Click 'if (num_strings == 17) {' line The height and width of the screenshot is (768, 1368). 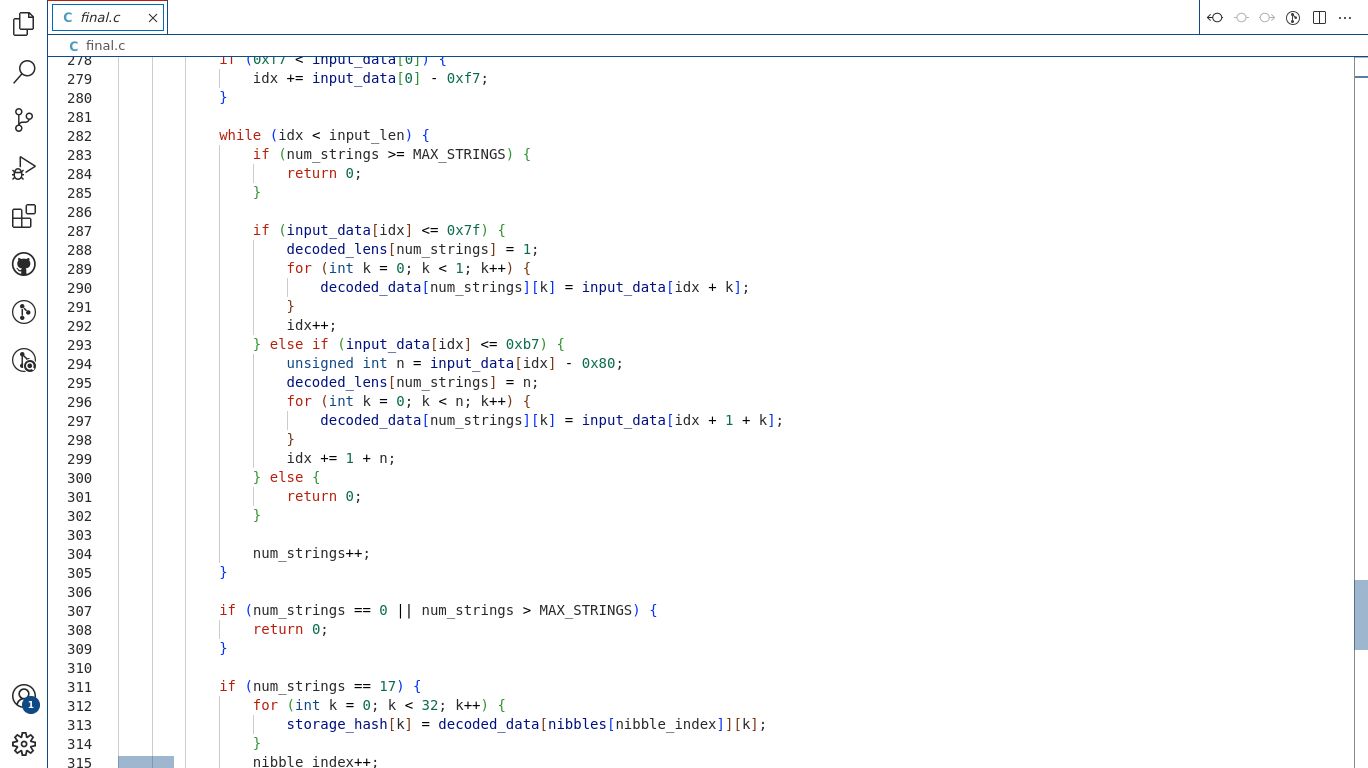pos(320,687)
